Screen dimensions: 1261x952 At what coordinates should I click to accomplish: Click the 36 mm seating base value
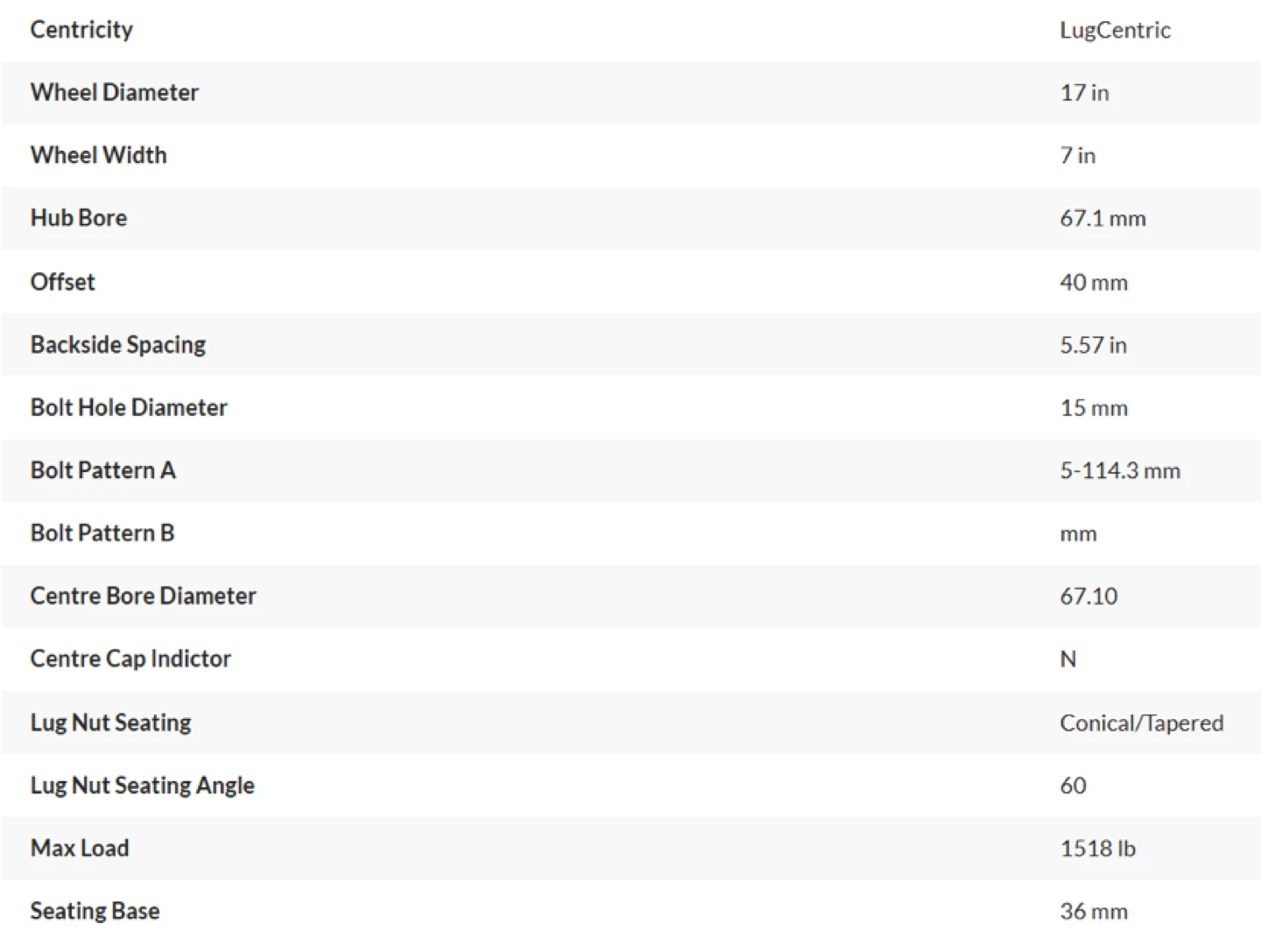(x=1094, y=912)
